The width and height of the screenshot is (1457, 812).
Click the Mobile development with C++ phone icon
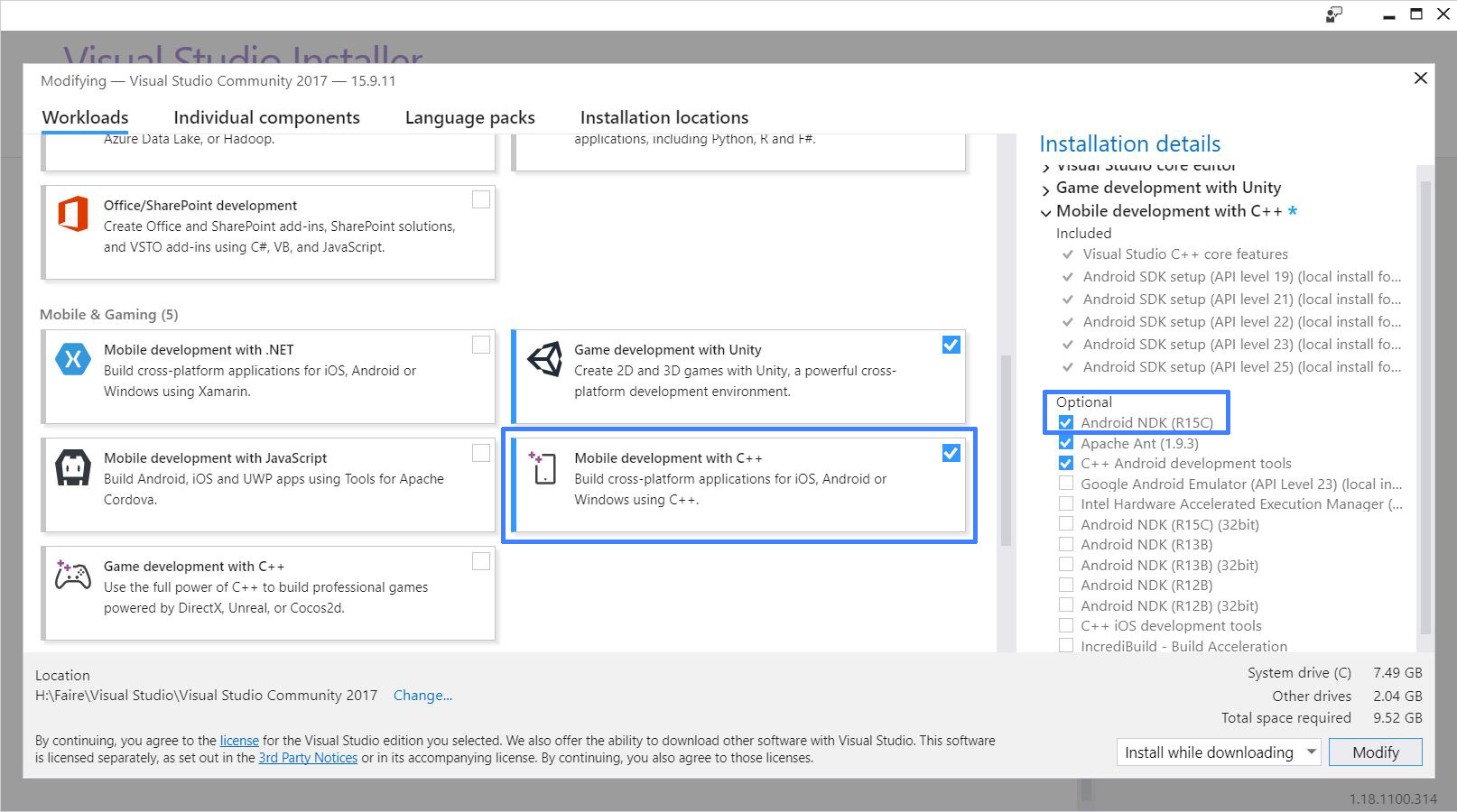click(543, 467)
